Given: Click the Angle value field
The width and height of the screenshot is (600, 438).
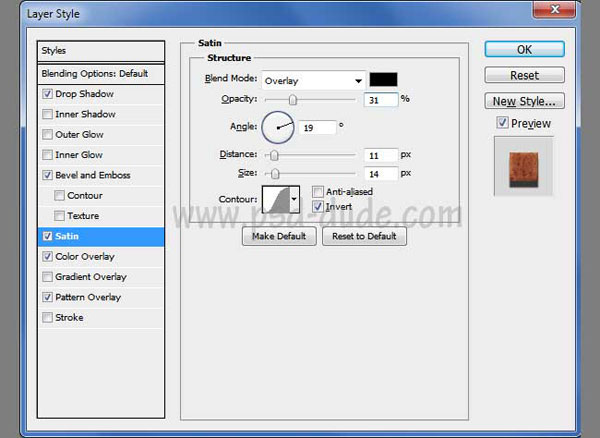Looking at the screenshot, I should (317, 127).
